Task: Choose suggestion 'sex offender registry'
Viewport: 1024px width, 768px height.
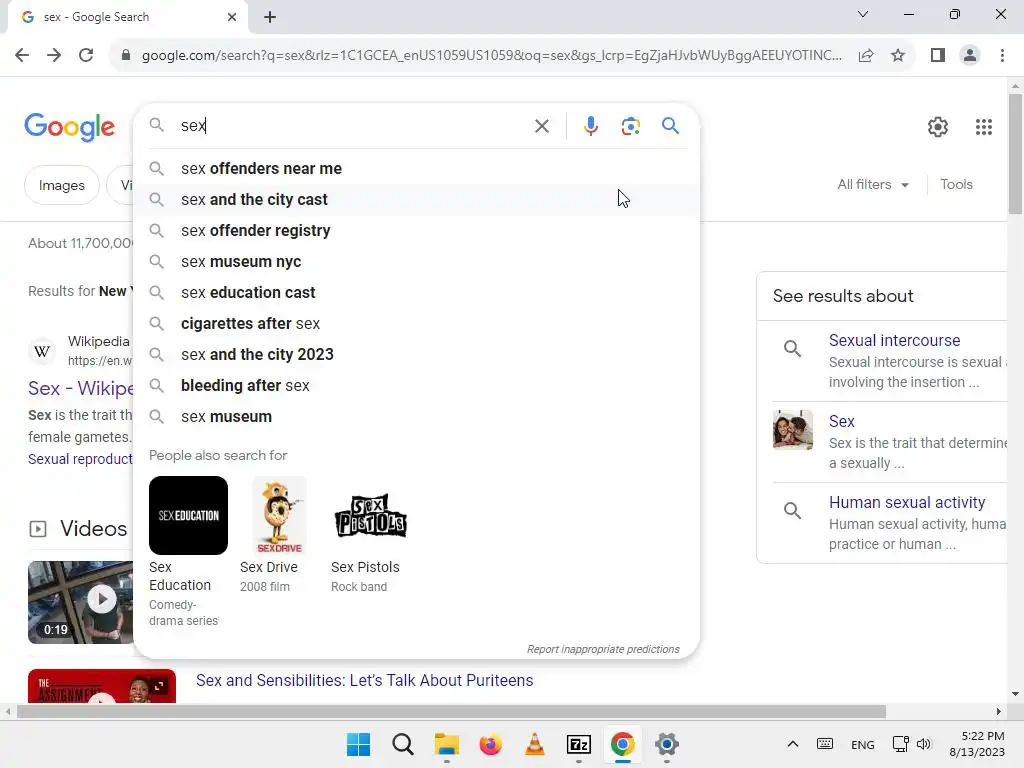Action: [x=416, y=231]
